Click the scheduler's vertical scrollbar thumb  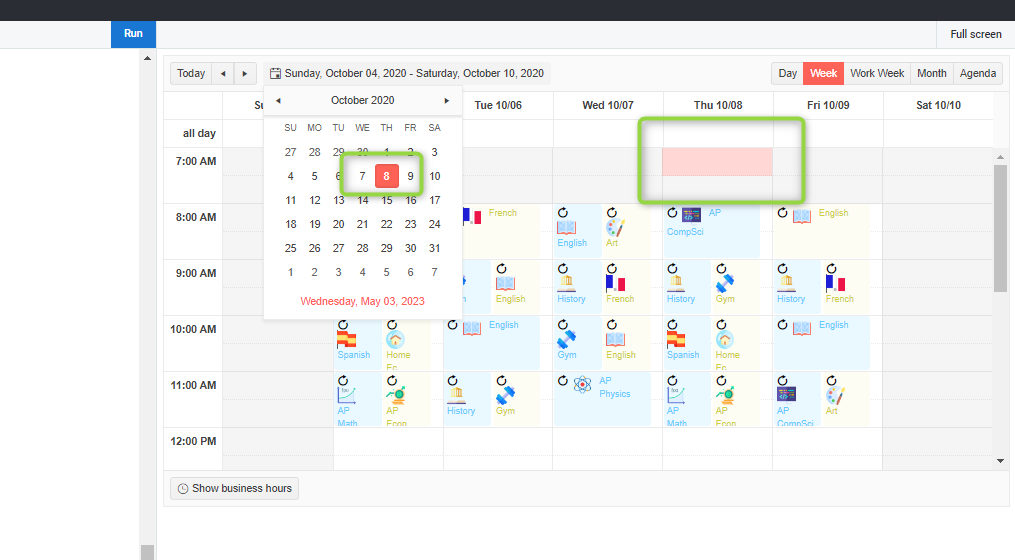(1000, 228)
